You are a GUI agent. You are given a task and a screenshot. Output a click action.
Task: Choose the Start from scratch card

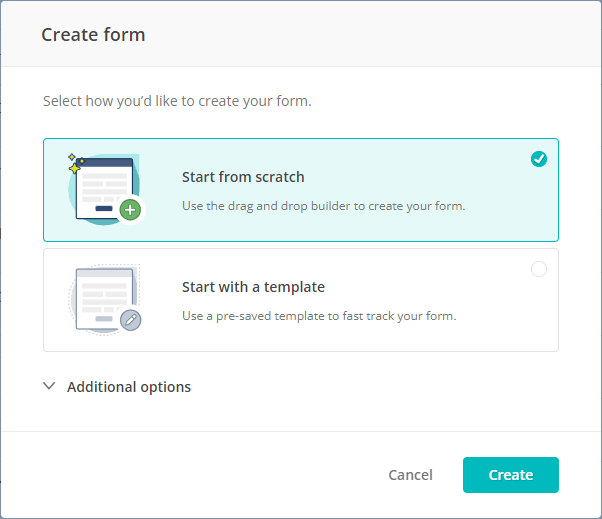pyautogui.click(x=301, y=190)
